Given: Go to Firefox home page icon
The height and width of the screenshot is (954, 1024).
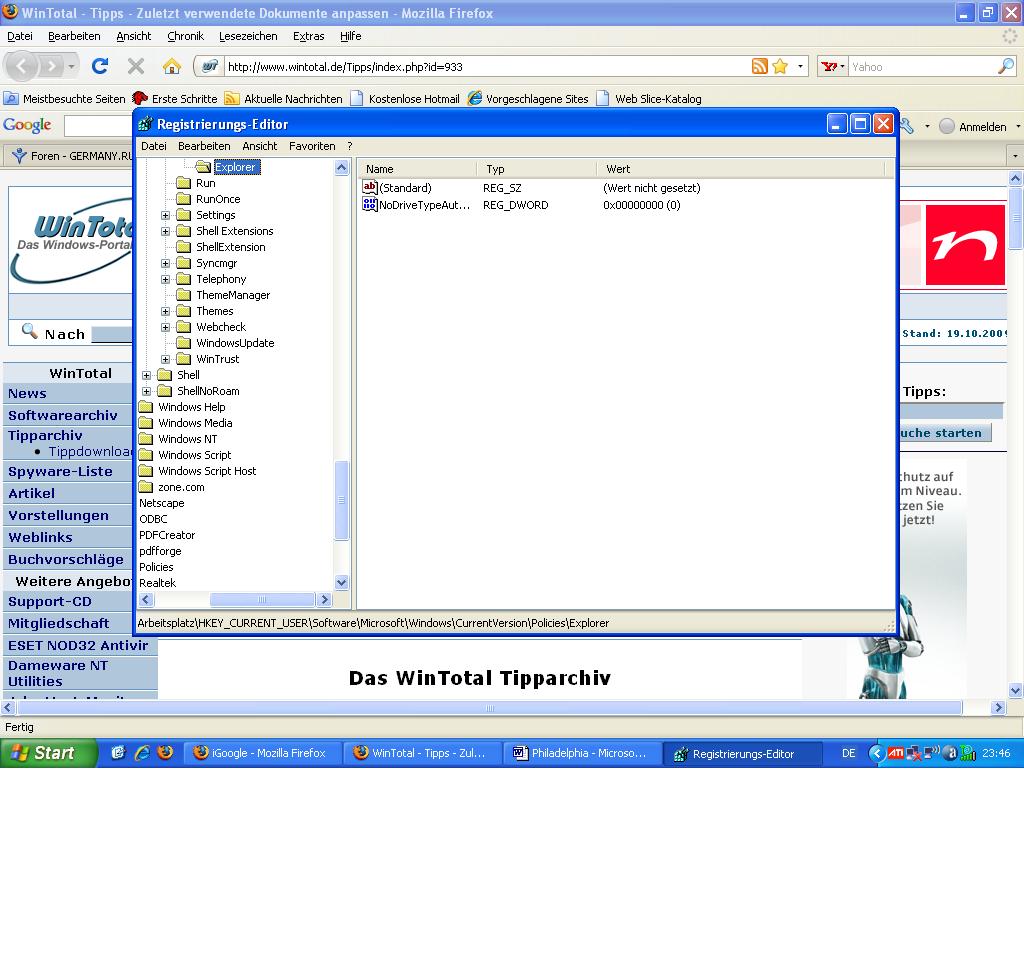Looking at the screenshot, I should click(172, 66).
